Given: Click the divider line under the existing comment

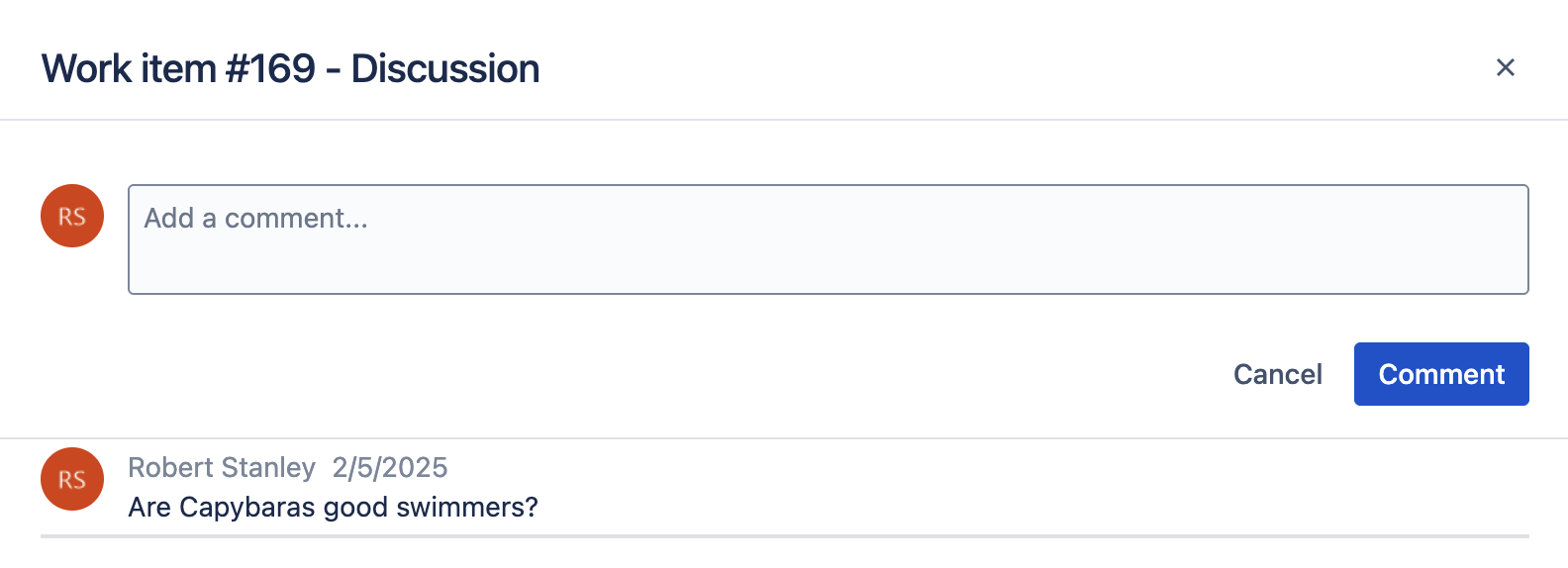Looking at the screenshot, I should pos(784,536).
